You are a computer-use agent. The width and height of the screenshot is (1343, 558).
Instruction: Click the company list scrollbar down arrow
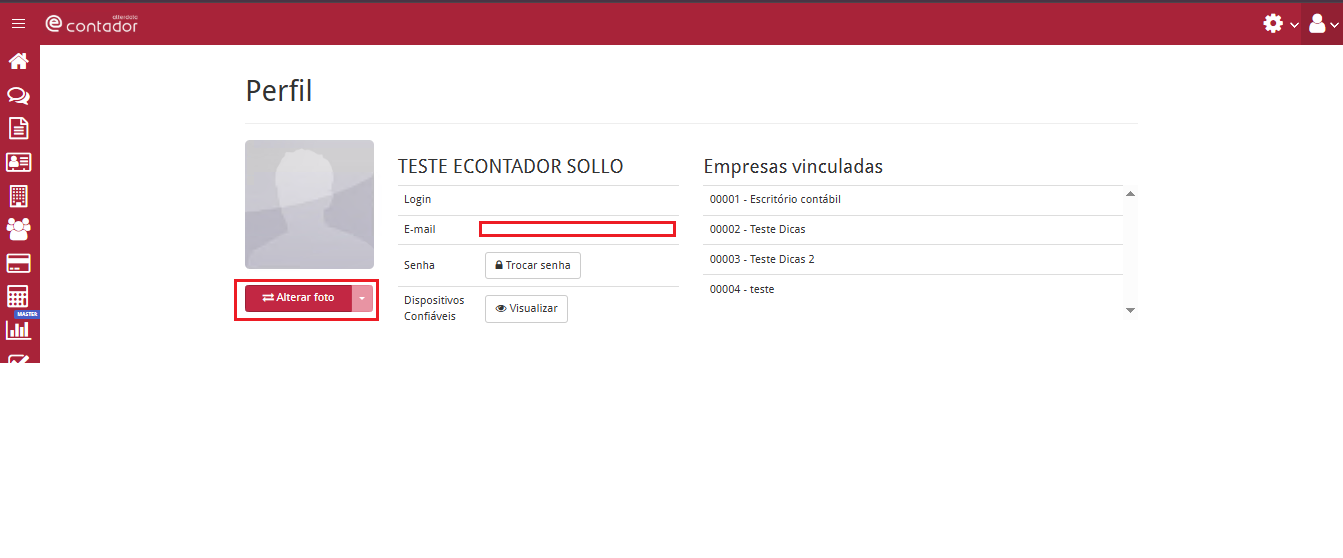(1131, 310)
